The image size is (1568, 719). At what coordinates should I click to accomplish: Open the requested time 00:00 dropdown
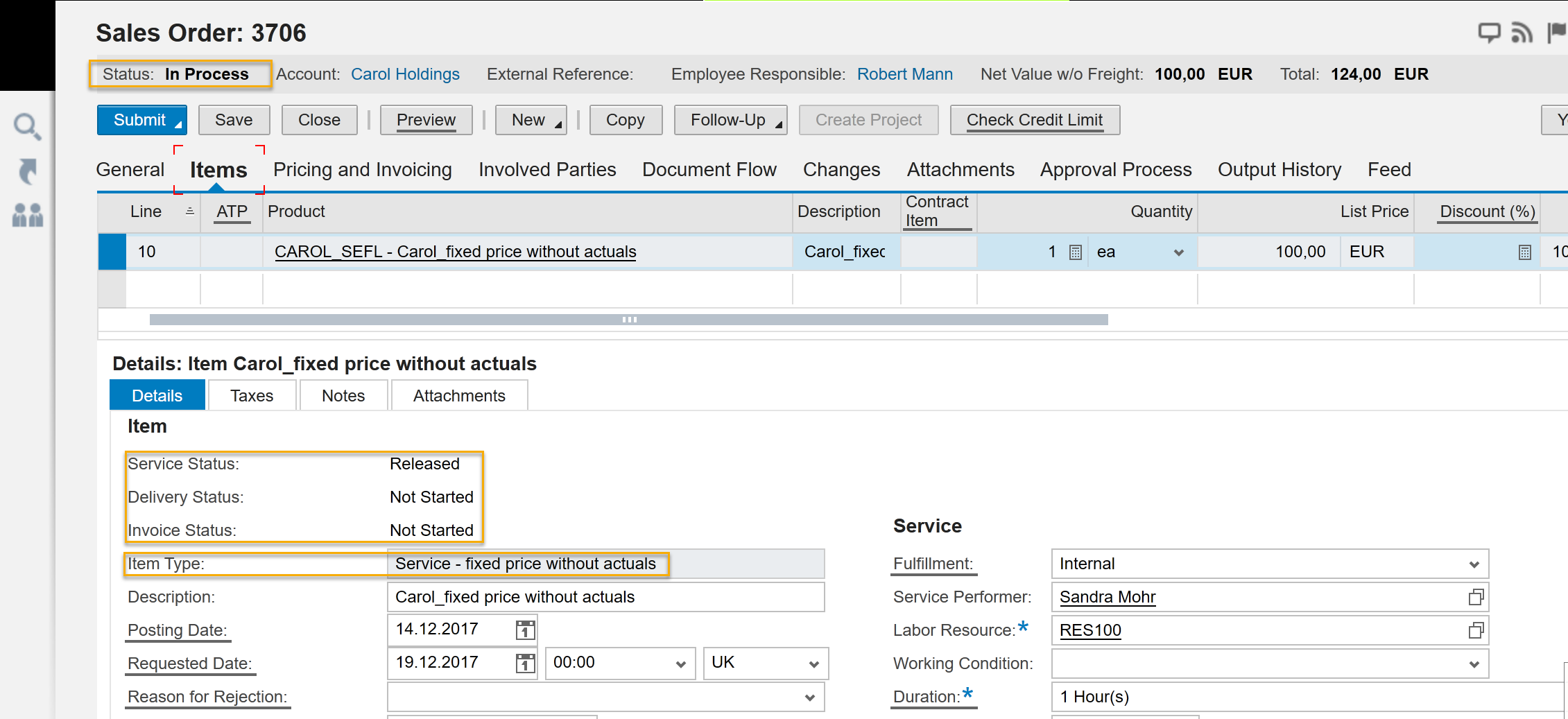[681, 664]
